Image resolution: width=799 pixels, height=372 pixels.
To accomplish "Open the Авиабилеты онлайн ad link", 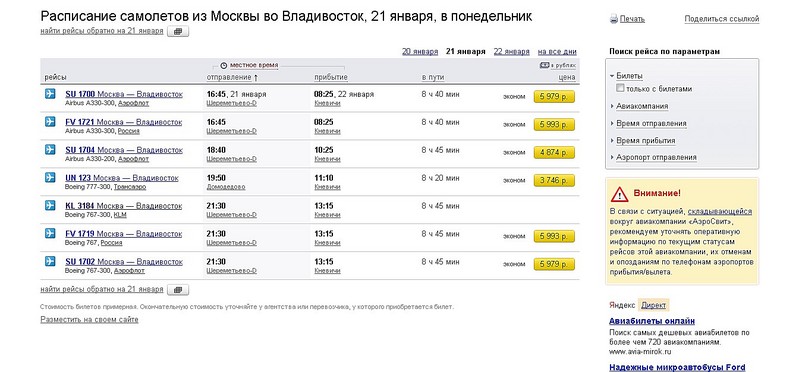I will 652,321.
